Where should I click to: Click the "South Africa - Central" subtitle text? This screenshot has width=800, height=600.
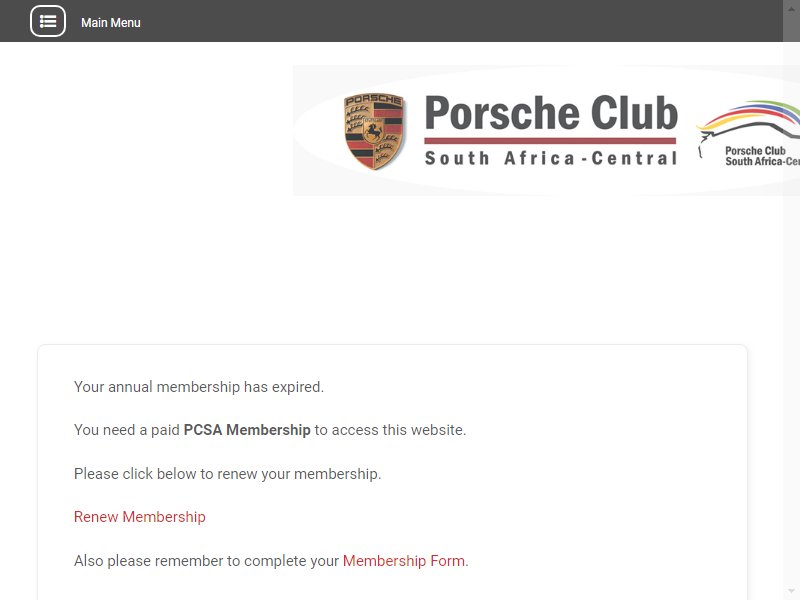pyautogui.click(x=551, y=158)
